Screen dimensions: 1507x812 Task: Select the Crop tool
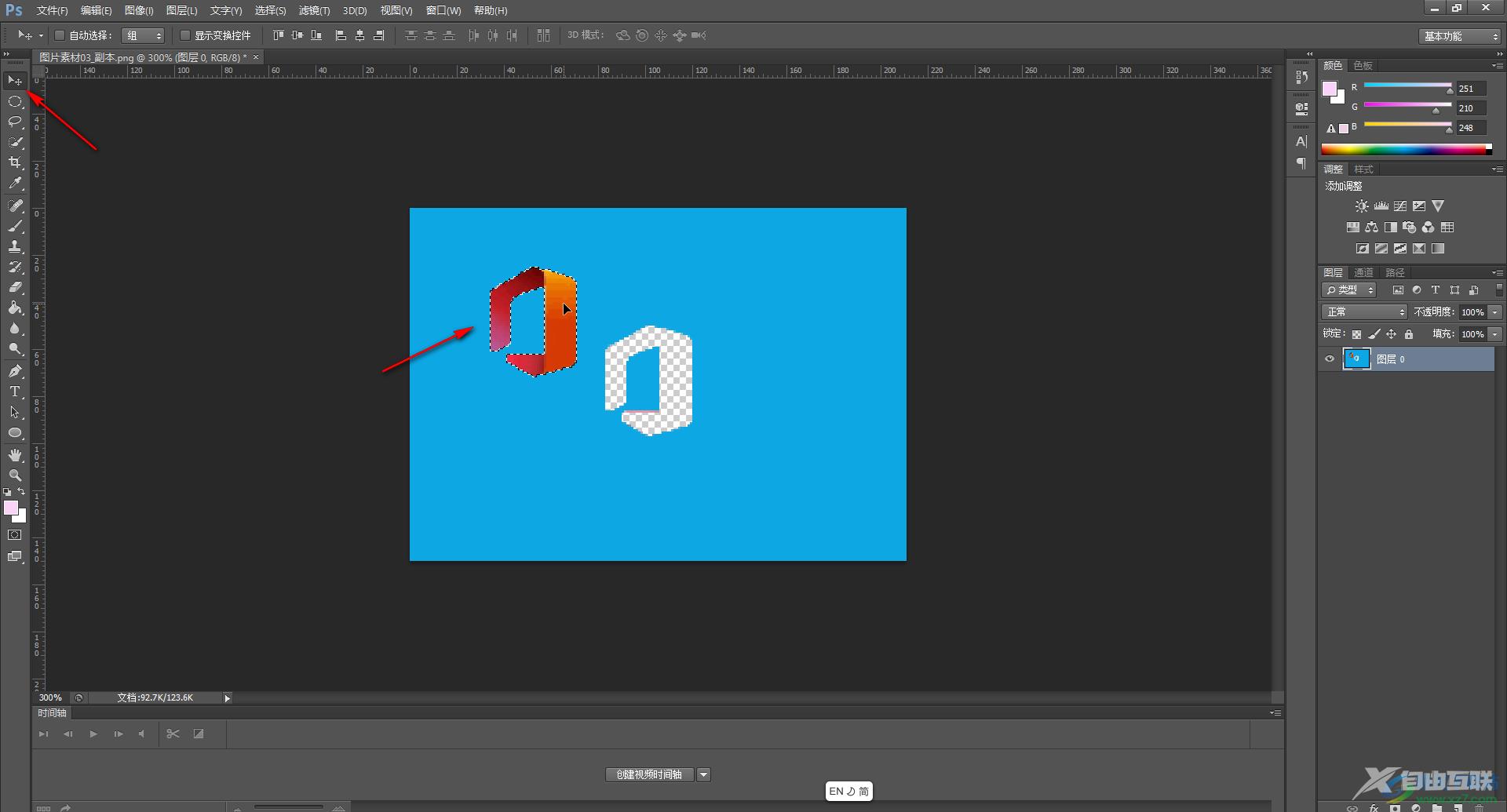coord(15,162)
